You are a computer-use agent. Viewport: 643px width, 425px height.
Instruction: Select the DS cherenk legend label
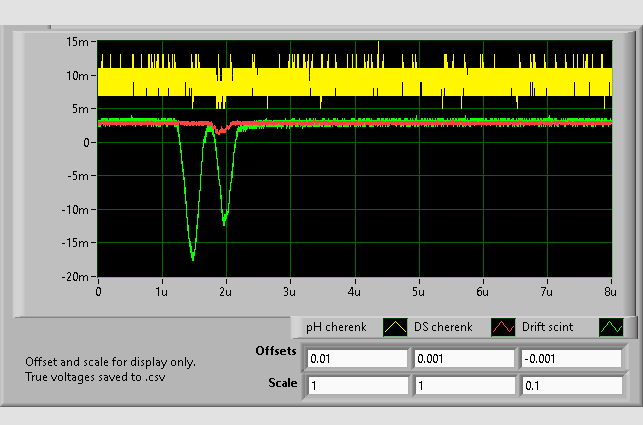444,327
